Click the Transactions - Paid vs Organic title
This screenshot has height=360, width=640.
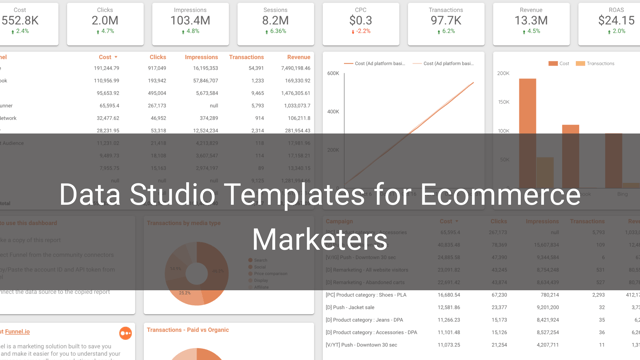click(188, 330)
